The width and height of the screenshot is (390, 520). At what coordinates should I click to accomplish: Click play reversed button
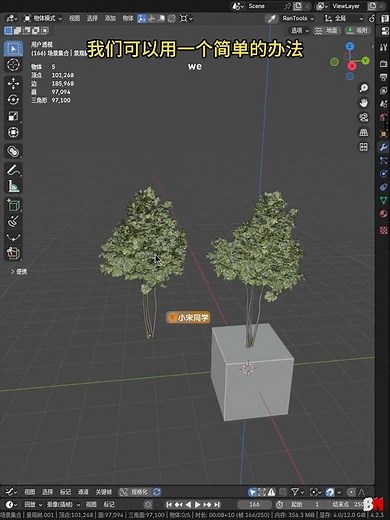point(188,504)
